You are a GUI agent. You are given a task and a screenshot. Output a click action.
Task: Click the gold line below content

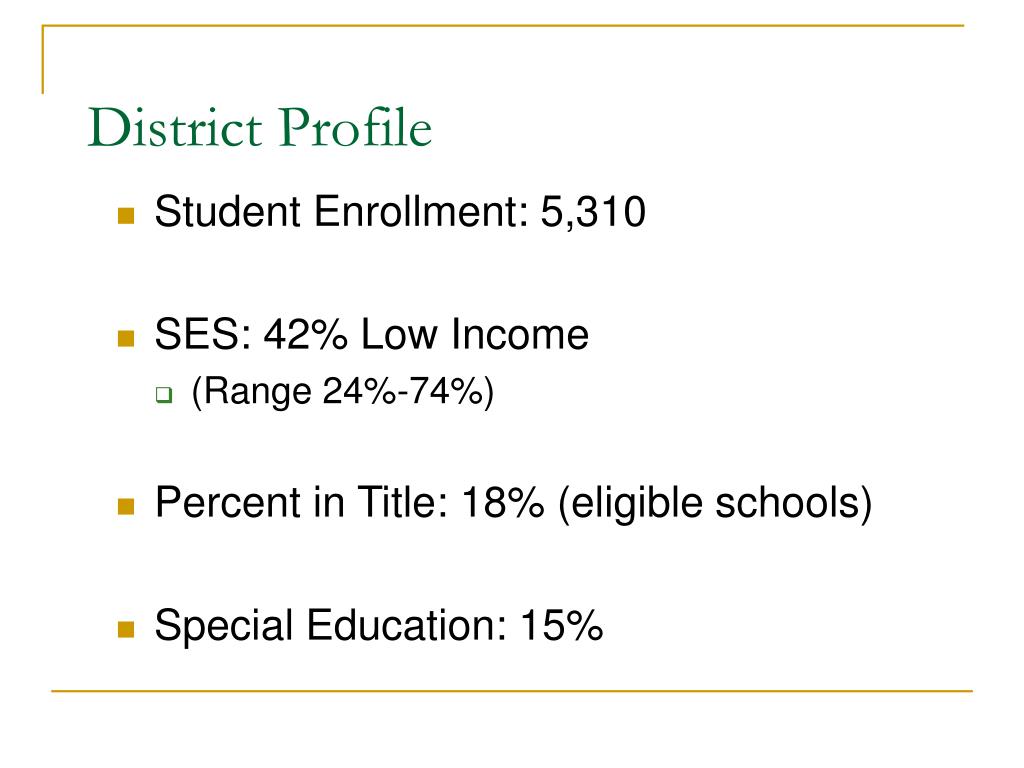(x=512, y=690)
